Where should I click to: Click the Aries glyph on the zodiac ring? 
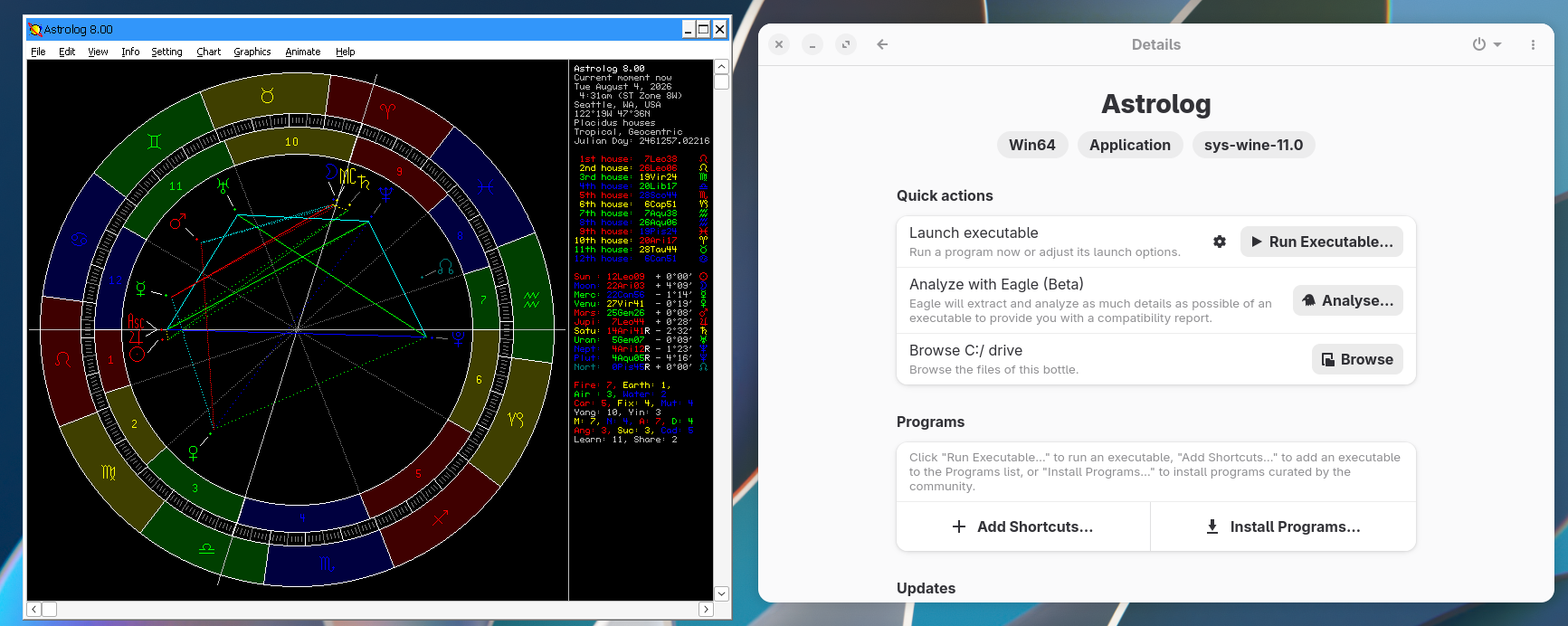pos(387,110)
